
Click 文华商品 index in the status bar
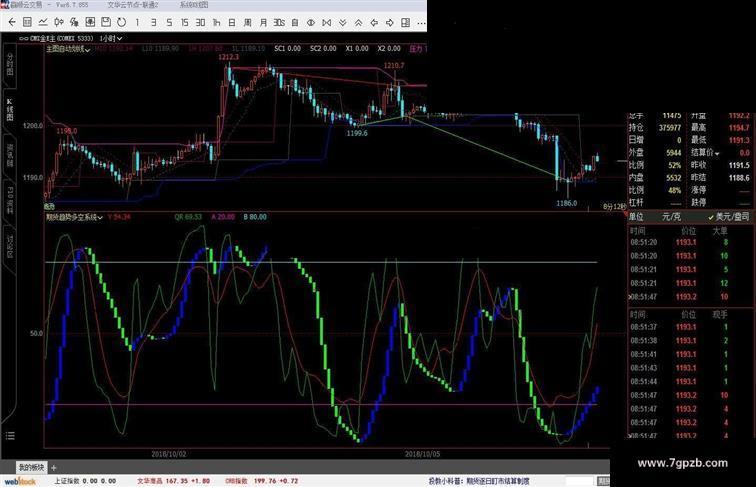[149, 481]
